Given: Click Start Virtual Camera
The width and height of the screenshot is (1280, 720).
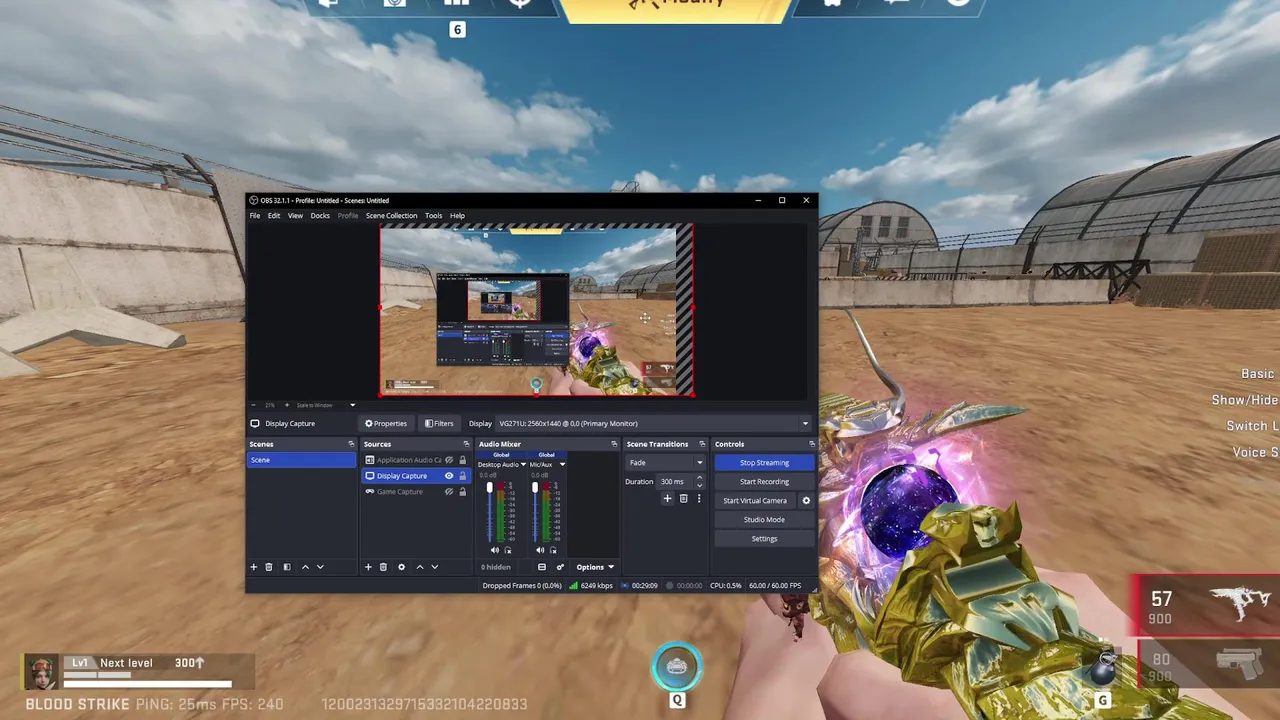Looking at the screenshot, I should click(x=755, y=501).
